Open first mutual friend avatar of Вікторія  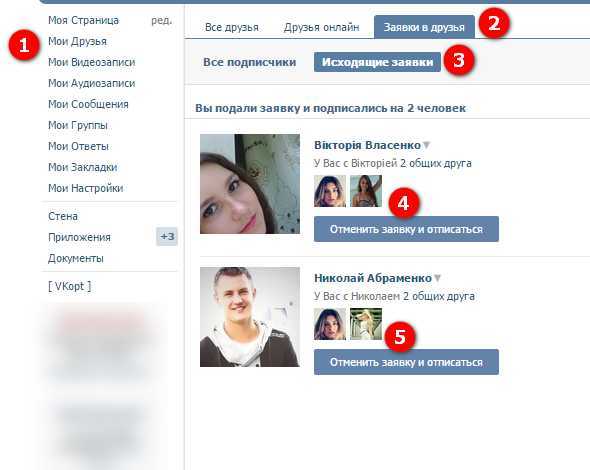(x=330, y=191)
